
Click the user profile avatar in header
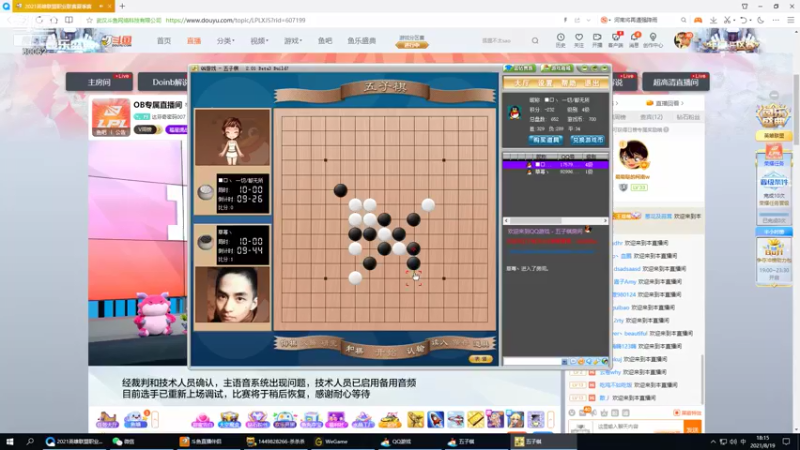(683, 40)
